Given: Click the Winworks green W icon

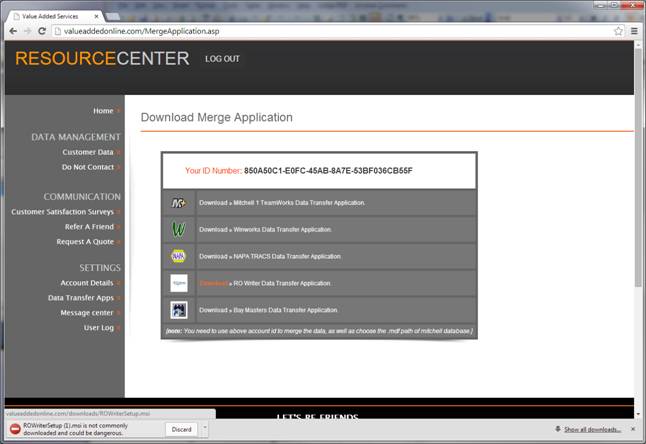Looking at the screenshot, I should pos(178,229).
